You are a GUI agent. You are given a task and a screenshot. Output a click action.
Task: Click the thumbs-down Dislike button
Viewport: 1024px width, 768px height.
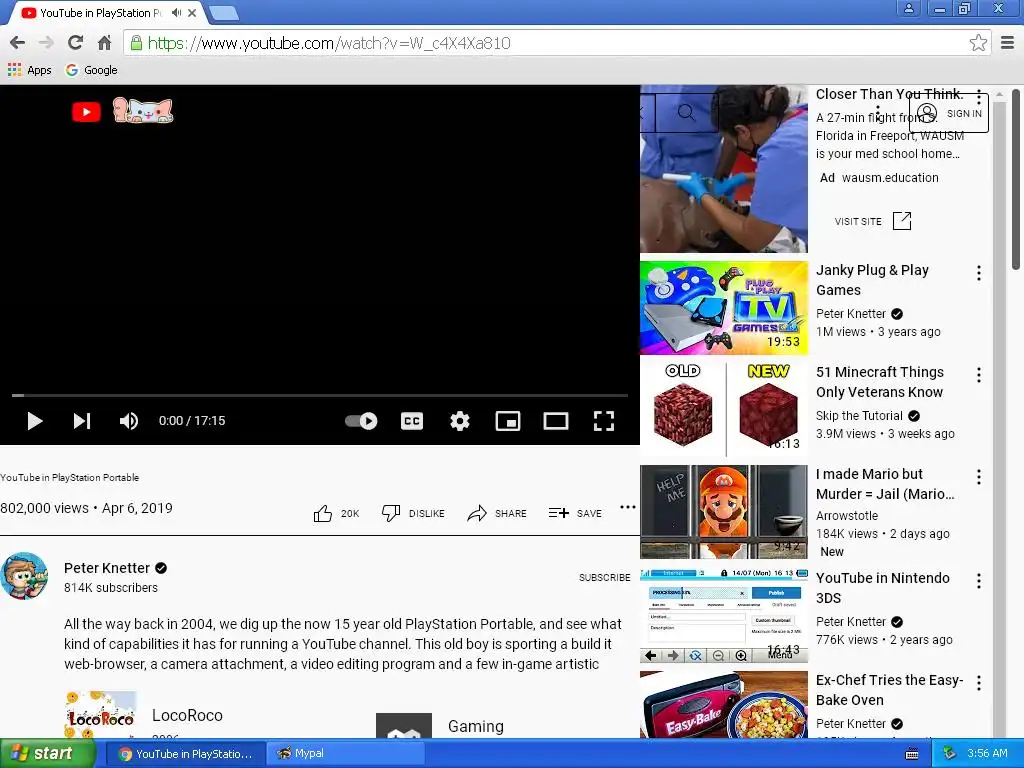[413, 513]
